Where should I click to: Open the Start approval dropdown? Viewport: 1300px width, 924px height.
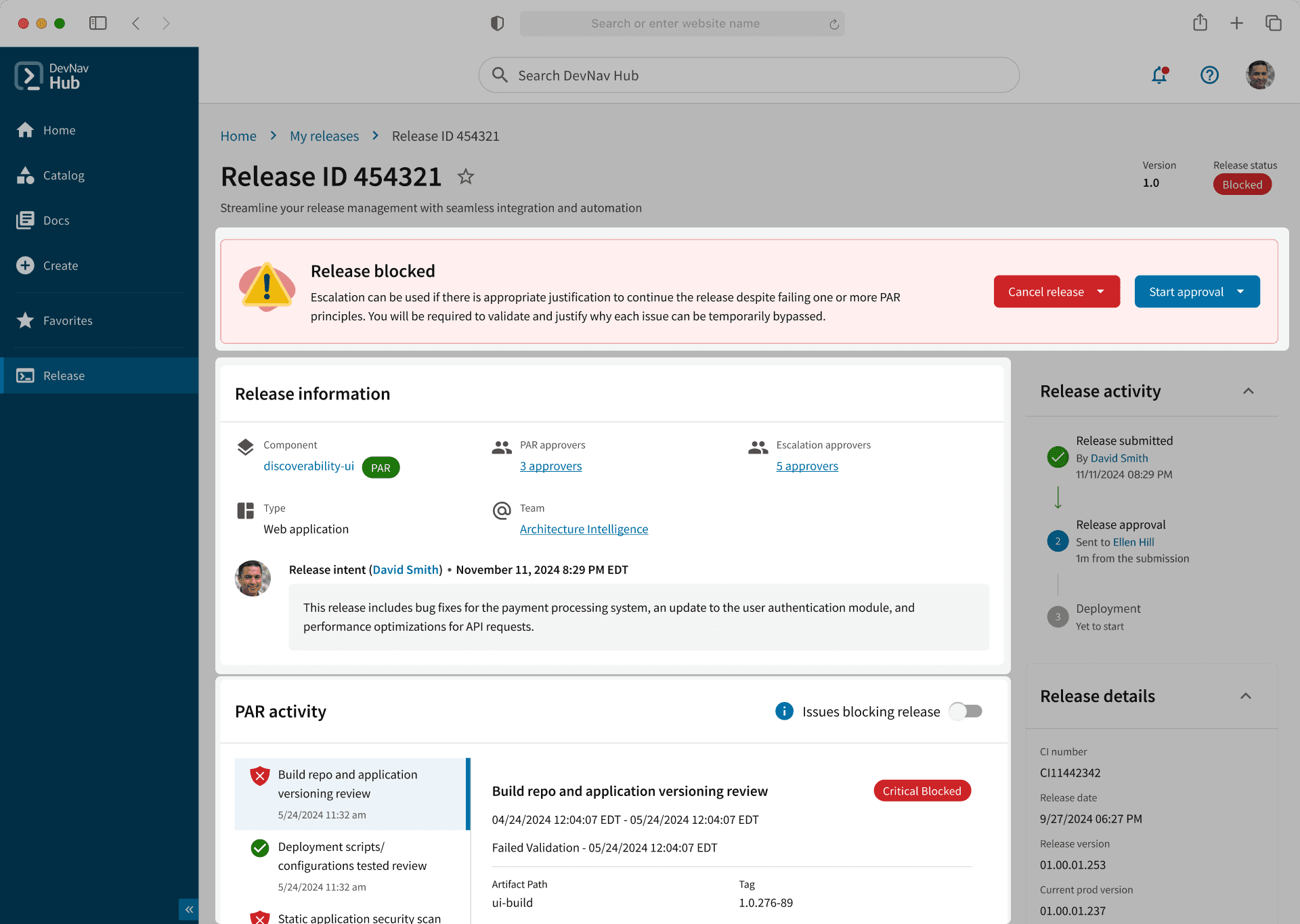pyautogui.click(x=1240, y=292)
